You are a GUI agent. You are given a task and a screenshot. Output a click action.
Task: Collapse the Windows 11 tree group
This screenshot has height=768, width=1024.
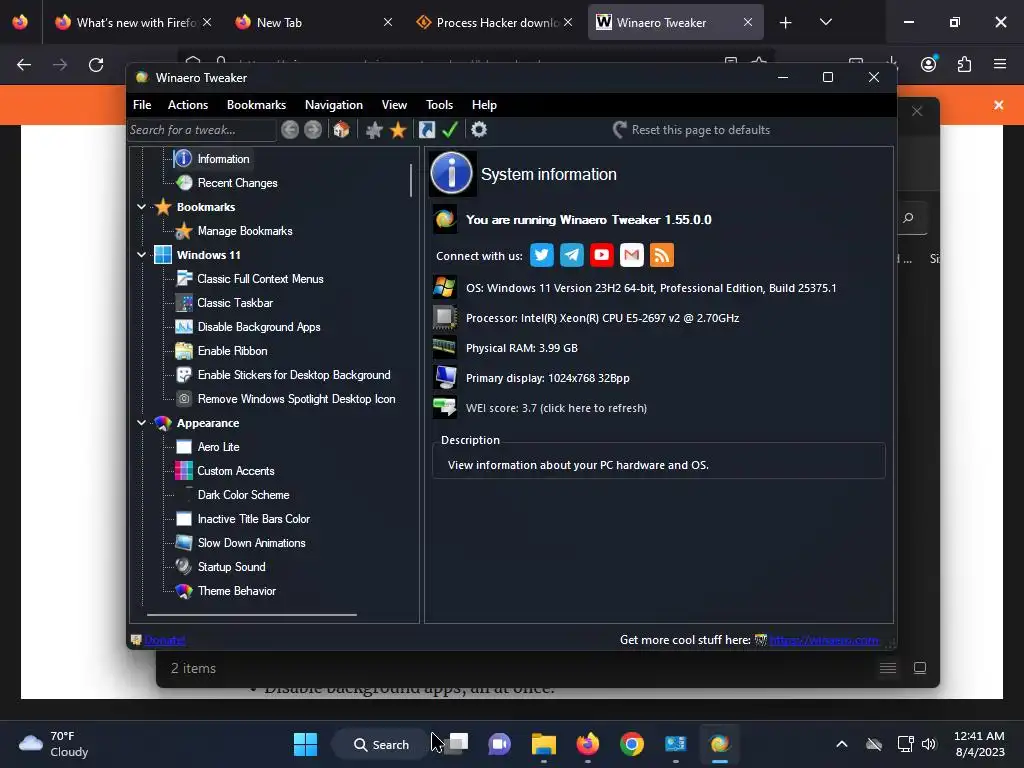(x=142, y=255)
